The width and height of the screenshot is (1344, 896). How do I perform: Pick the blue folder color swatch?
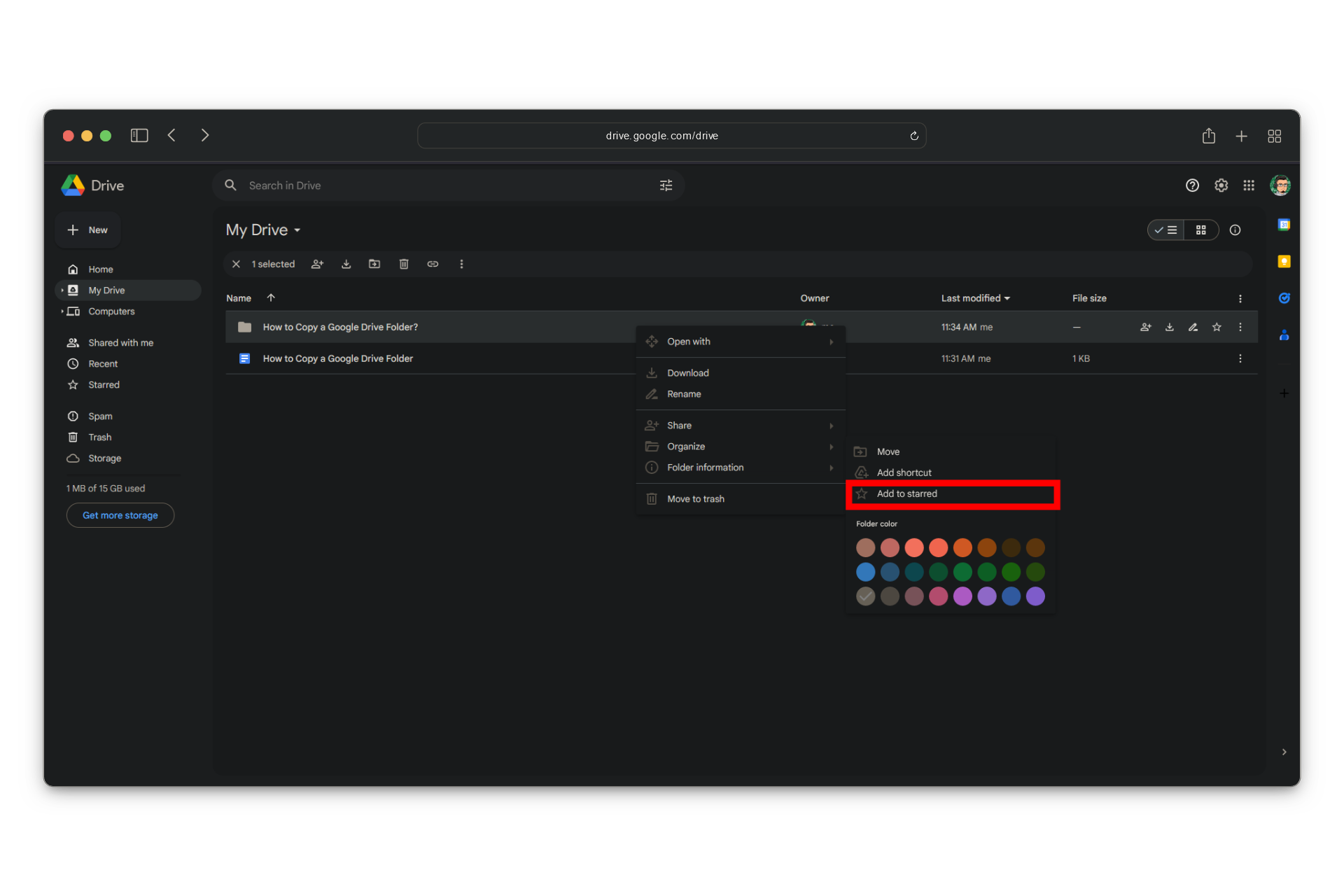click(865, 572)
